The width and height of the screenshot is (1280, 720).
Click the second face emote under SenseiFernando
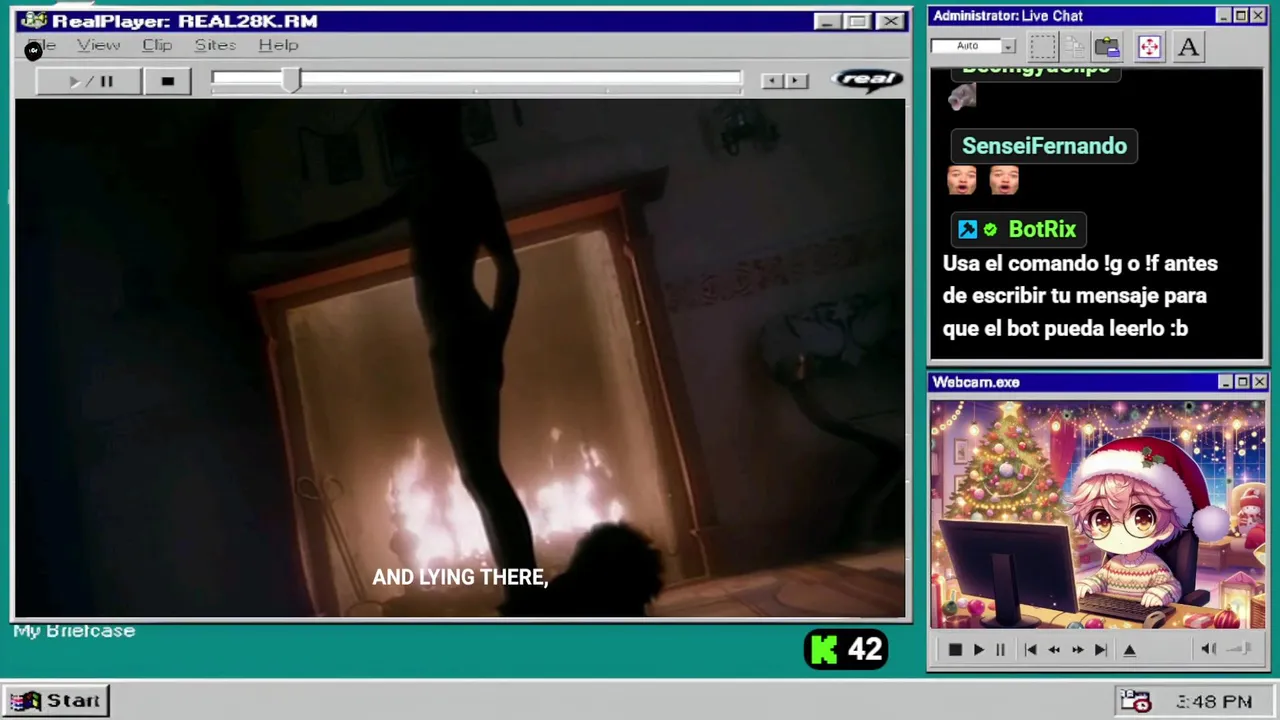pyautogui.click(x=1003, y=180)
